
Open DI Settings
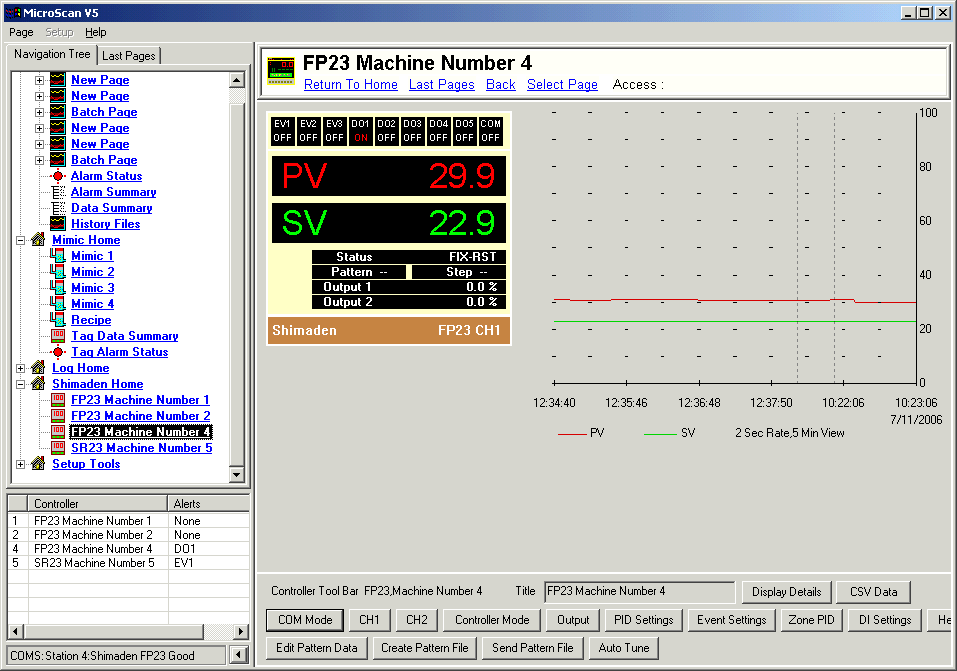pyautogui.click(x=885, y=620)
